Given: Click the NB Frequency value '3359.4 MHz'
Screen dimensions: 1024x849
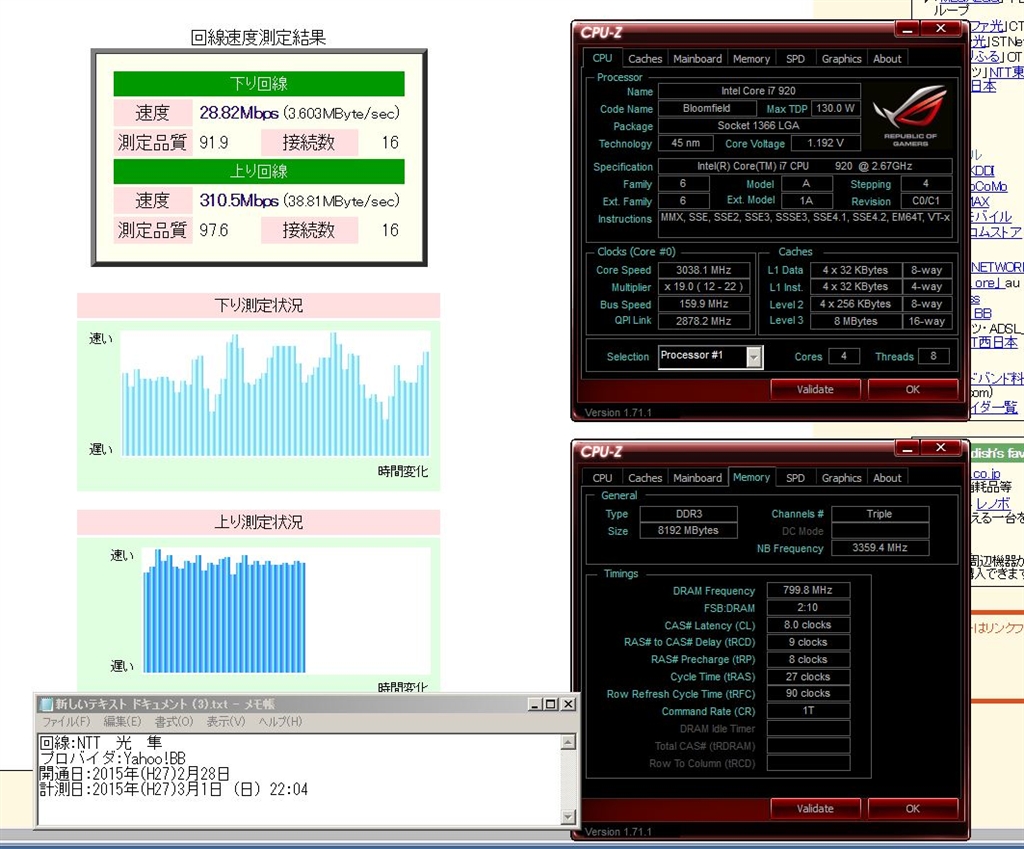Looking at the screenshot, I should (879, 547).
